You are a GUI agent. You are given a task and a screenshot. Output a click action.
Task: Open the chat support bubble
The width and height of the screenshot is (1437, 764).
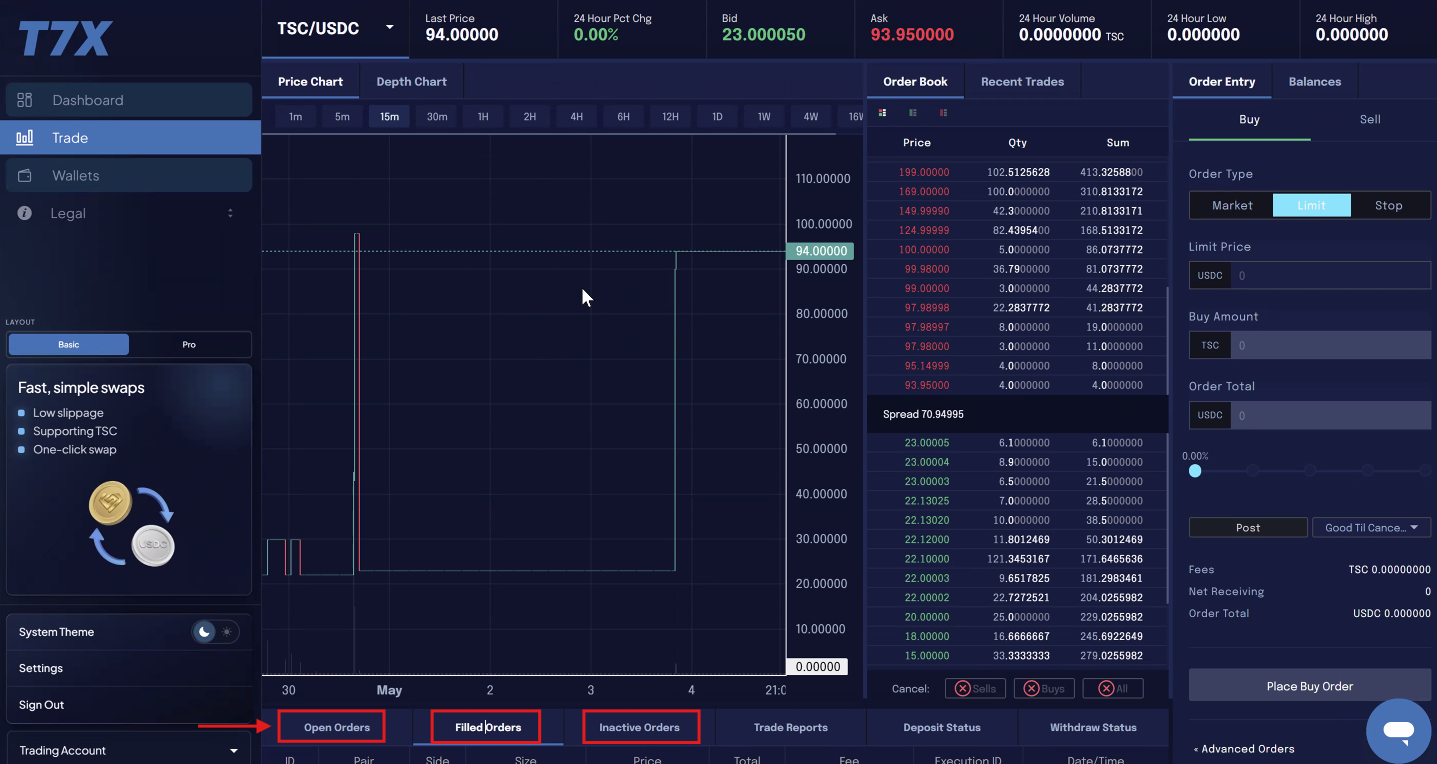pyautogui.click(x=1398, y=731)
